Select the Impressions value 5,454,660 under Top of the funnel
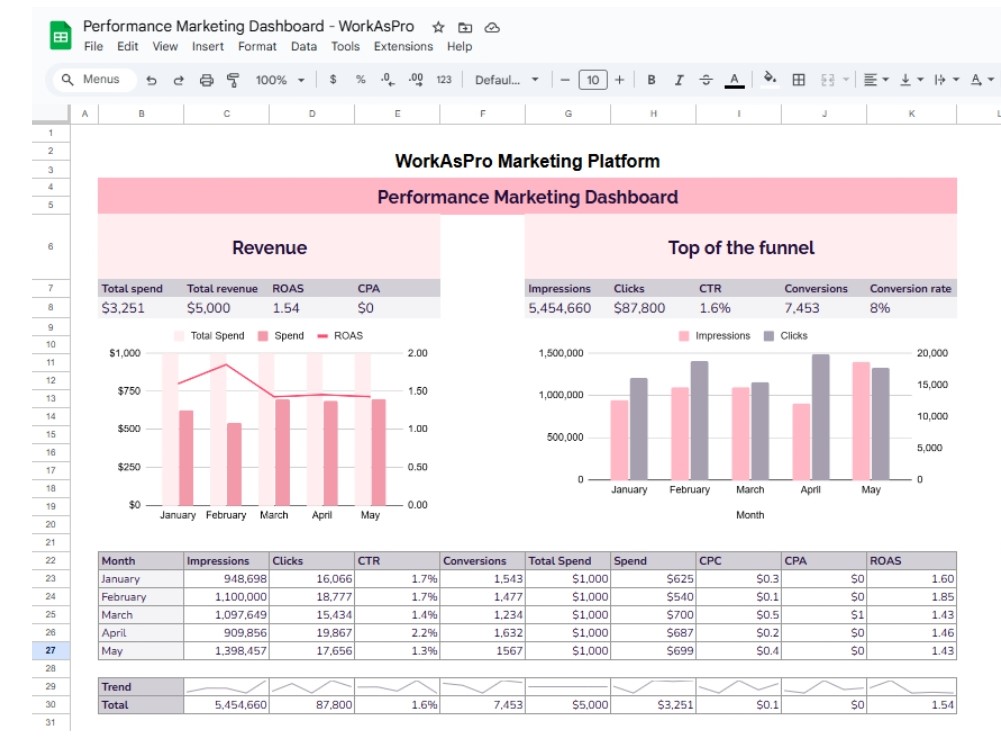The height and width of the screenshot is (738, 1001). click(568, 308)
